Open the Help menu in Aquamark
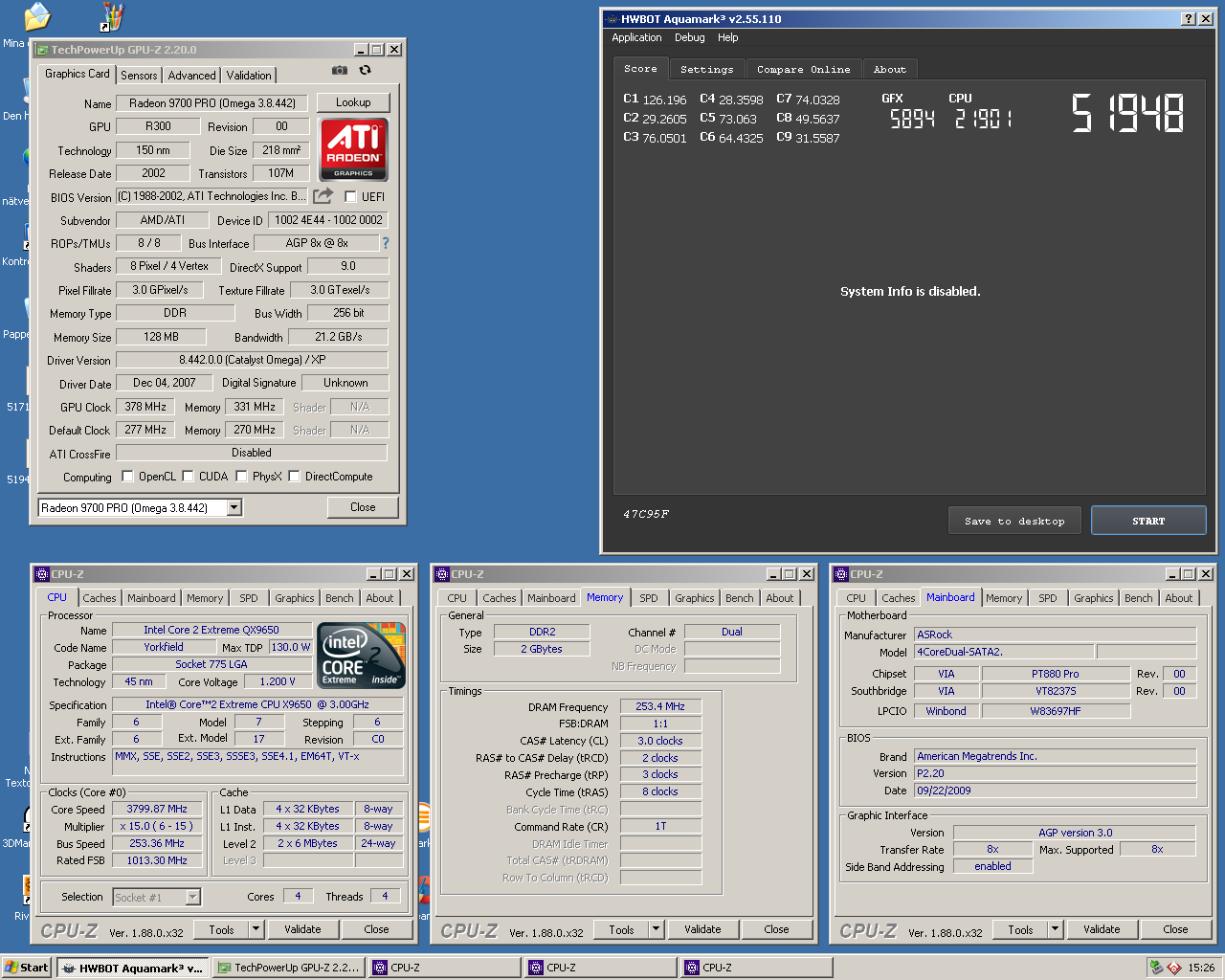The height and width of the screenshot is (980, 1225). 728,37
